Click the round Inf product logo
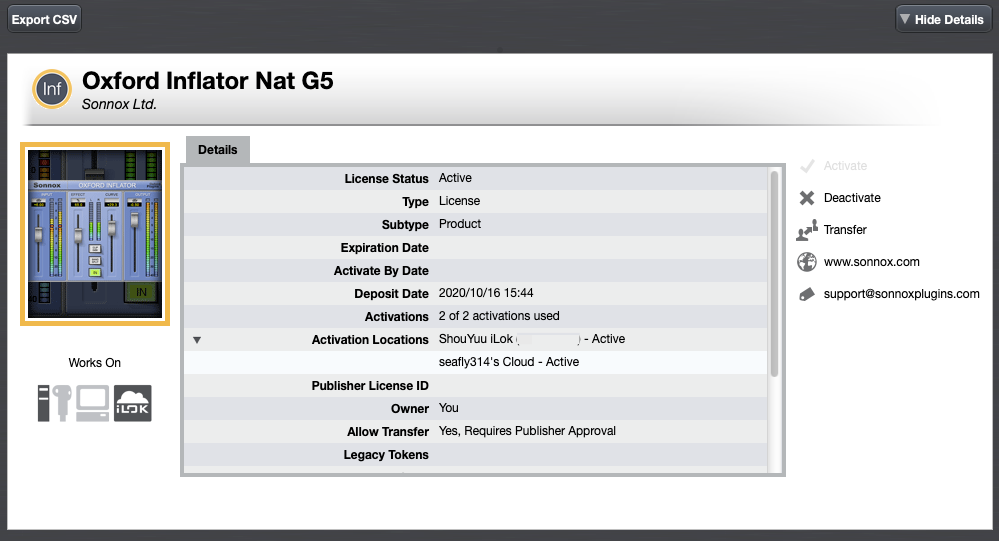999x541 pixels. click(52, 89)
